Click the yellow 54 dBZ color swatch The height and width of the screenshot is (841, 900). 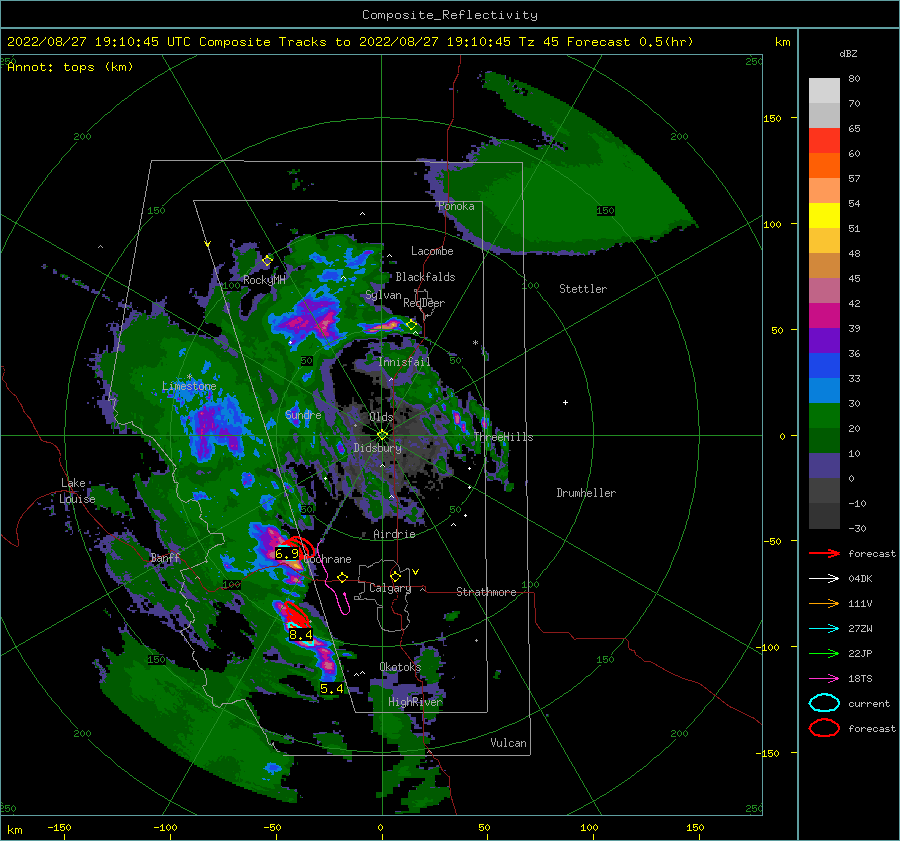pyautogui.click(x=824, y=215)
